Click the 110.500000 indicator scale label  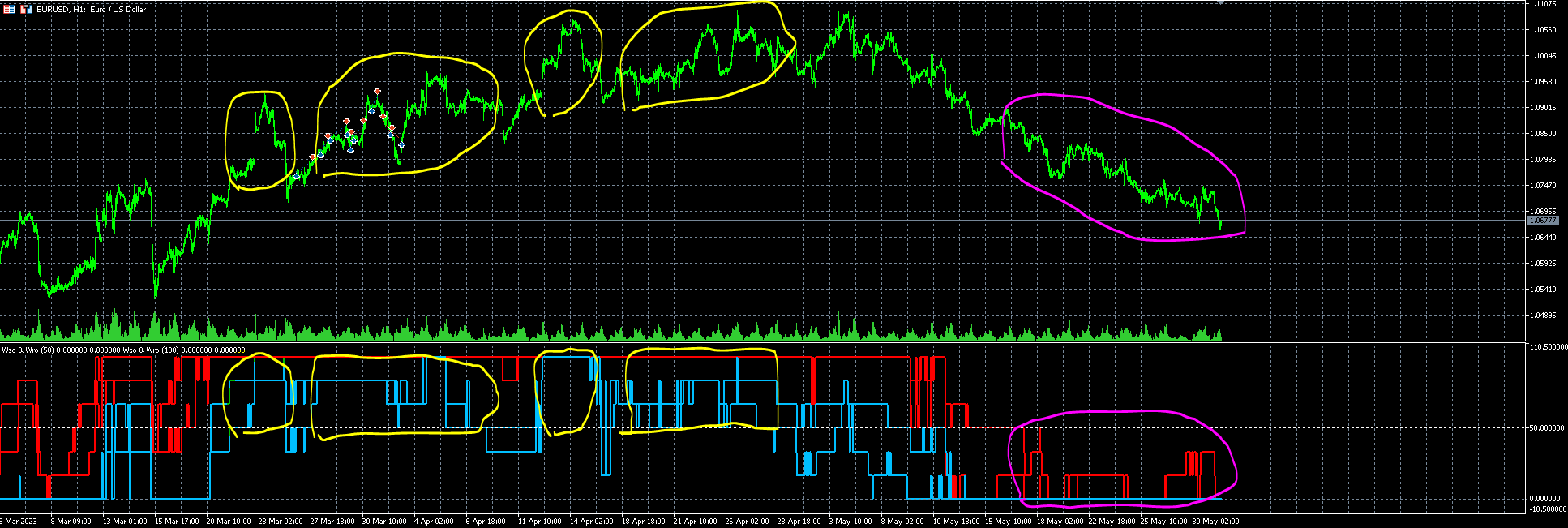(1548, 347)
